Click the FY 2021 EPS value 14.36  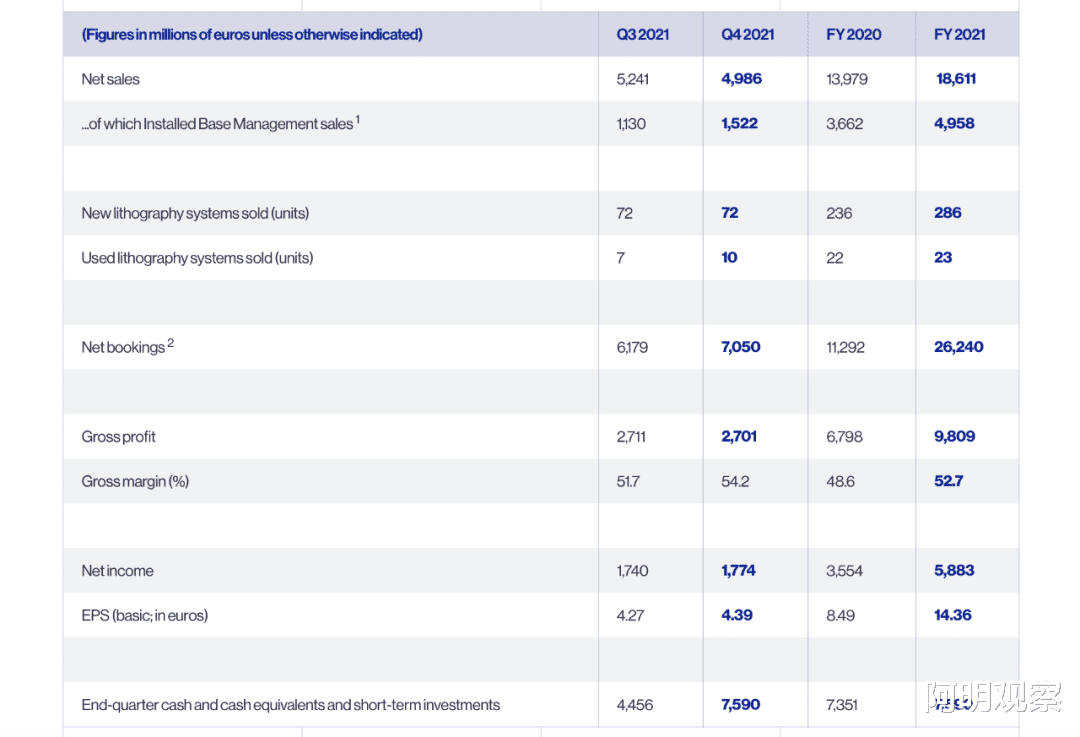(953, 615)
